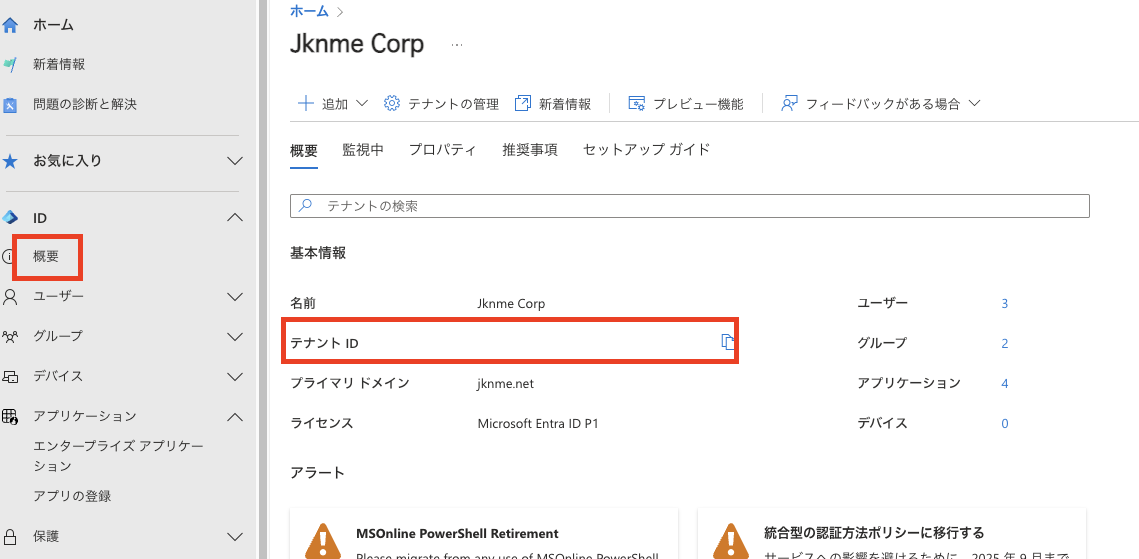
Task: Click the gear icon for tenant management
Action: click(392, 104)
